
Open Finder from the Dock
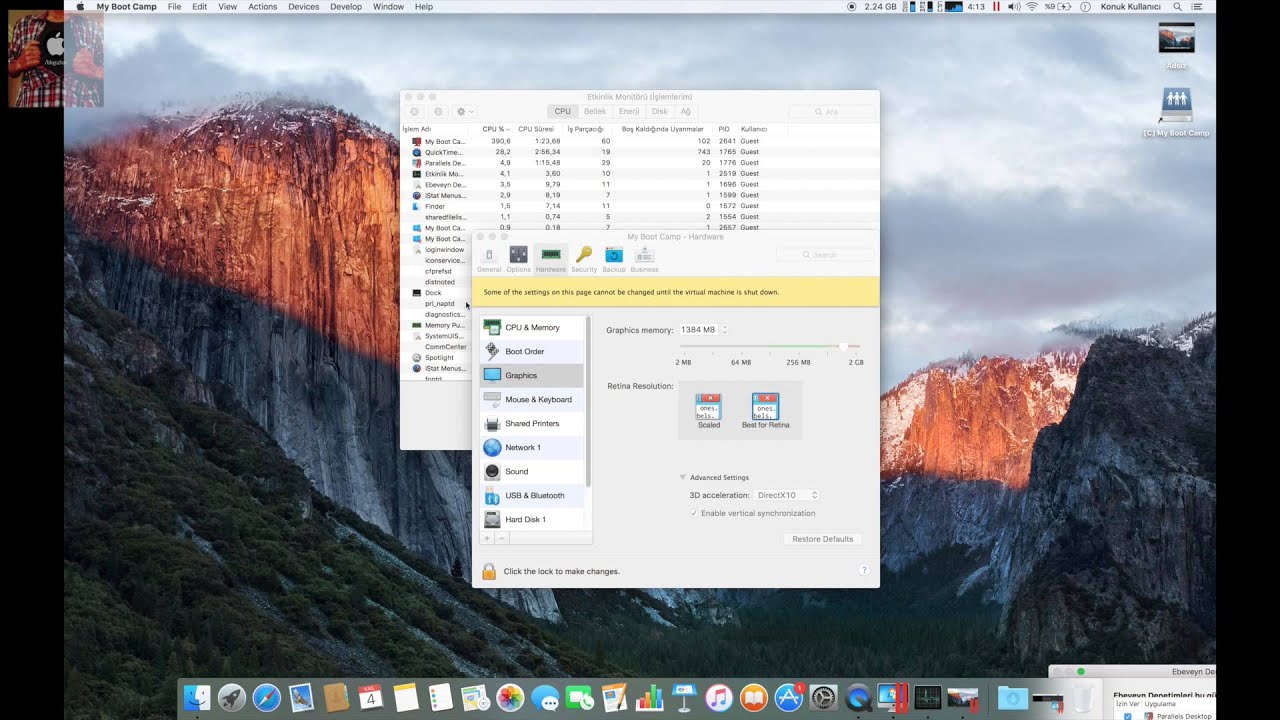[198, 697]
